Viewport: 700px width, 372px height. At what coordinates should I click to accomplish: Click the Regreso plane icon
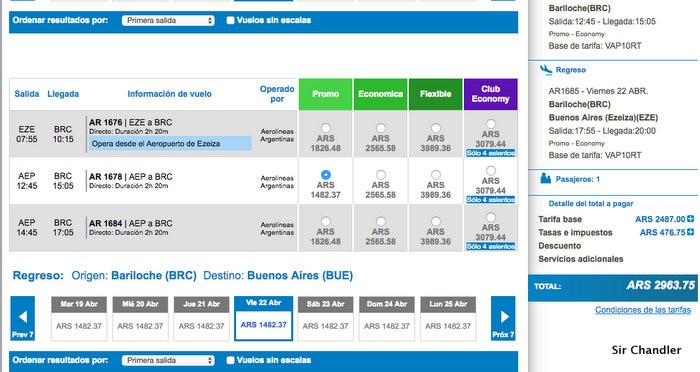click(x=546, y=69)
